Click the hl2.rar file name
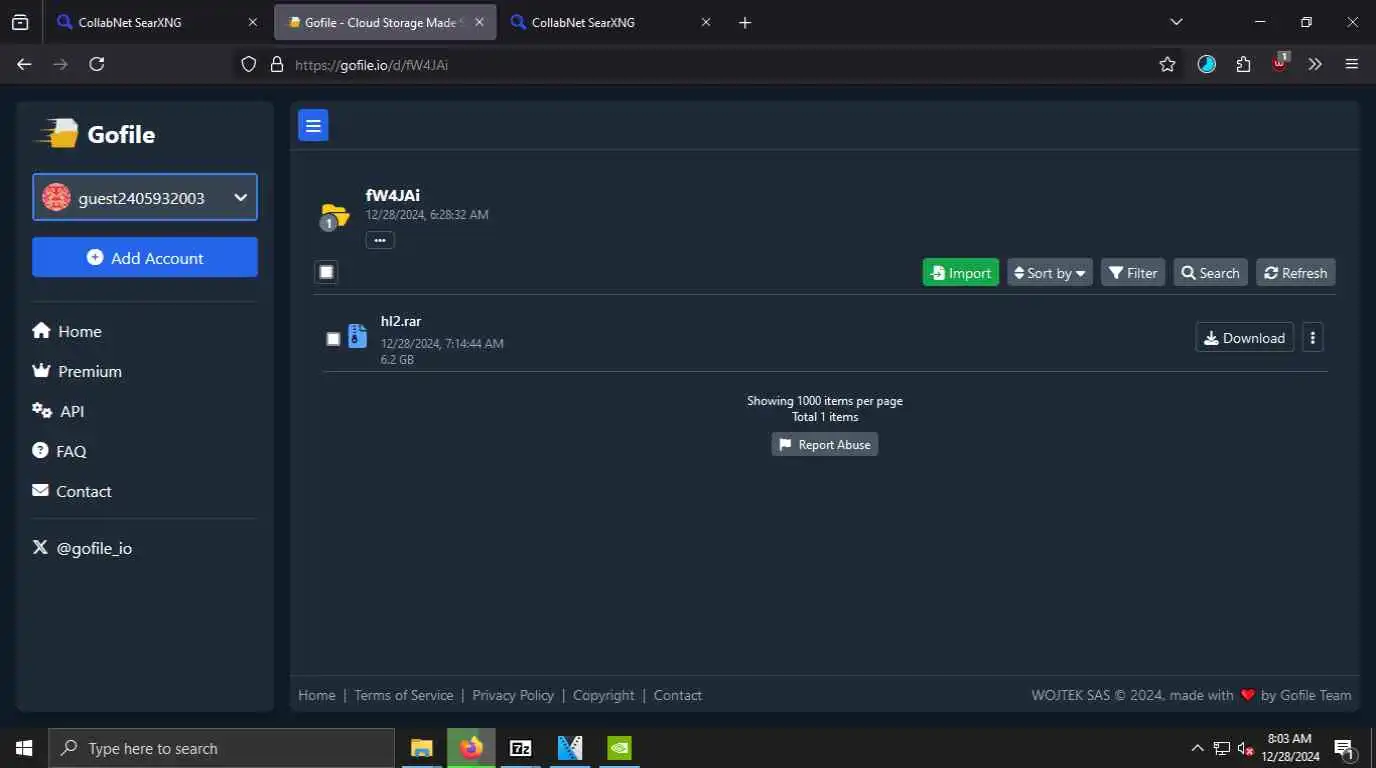 point(401,321)
